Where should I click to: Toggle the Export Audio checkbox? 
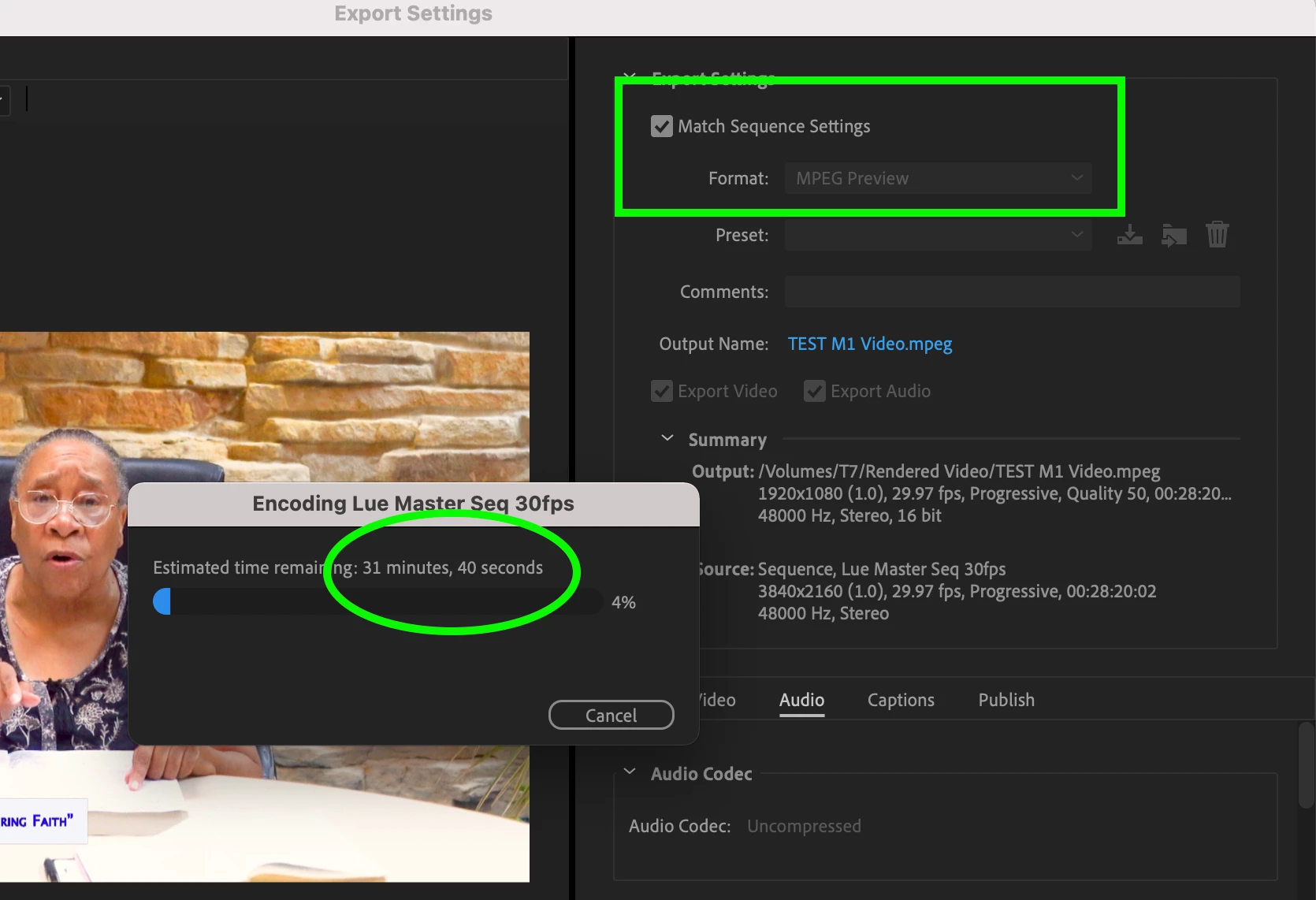(x=815, y=391)
